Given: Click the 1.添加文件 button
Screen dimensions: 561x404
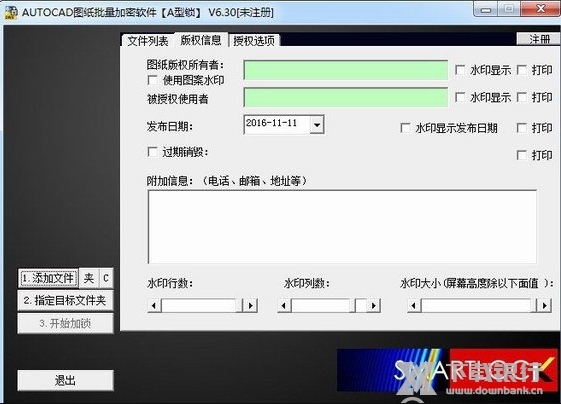Looking at the screenshot, I should (x=48, y=278).
